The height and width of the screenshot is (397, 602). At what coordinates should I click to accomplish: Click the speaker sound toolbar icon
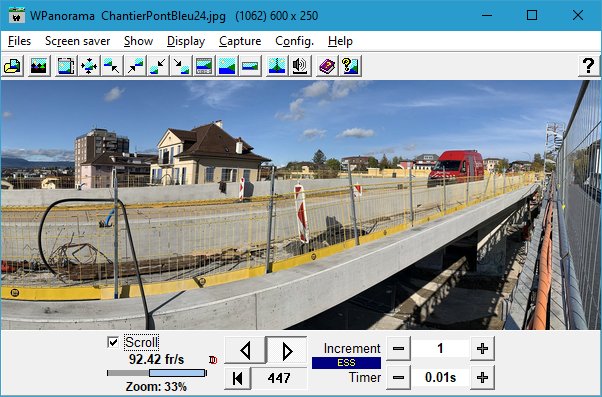click(x=300, y=66)
